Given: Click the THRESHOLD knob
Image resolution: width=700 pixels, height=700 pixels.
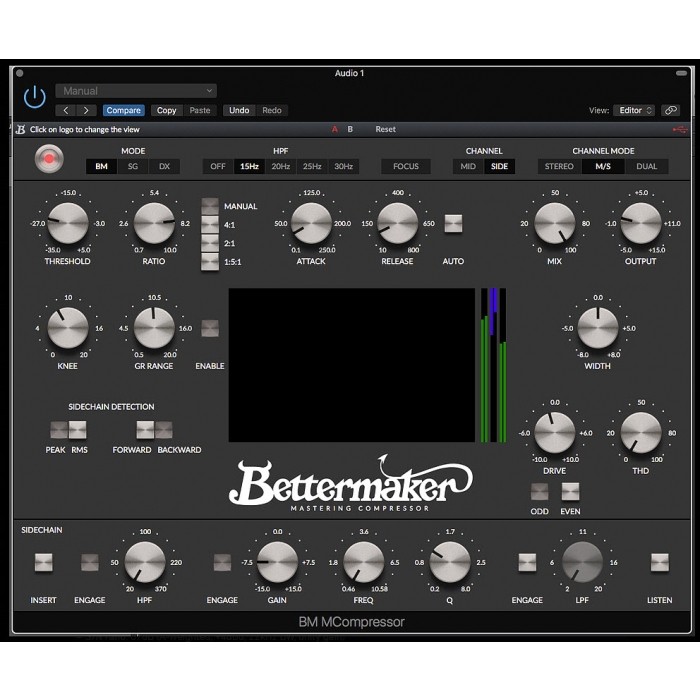Looking at the screenshot, I should [68, 223].
